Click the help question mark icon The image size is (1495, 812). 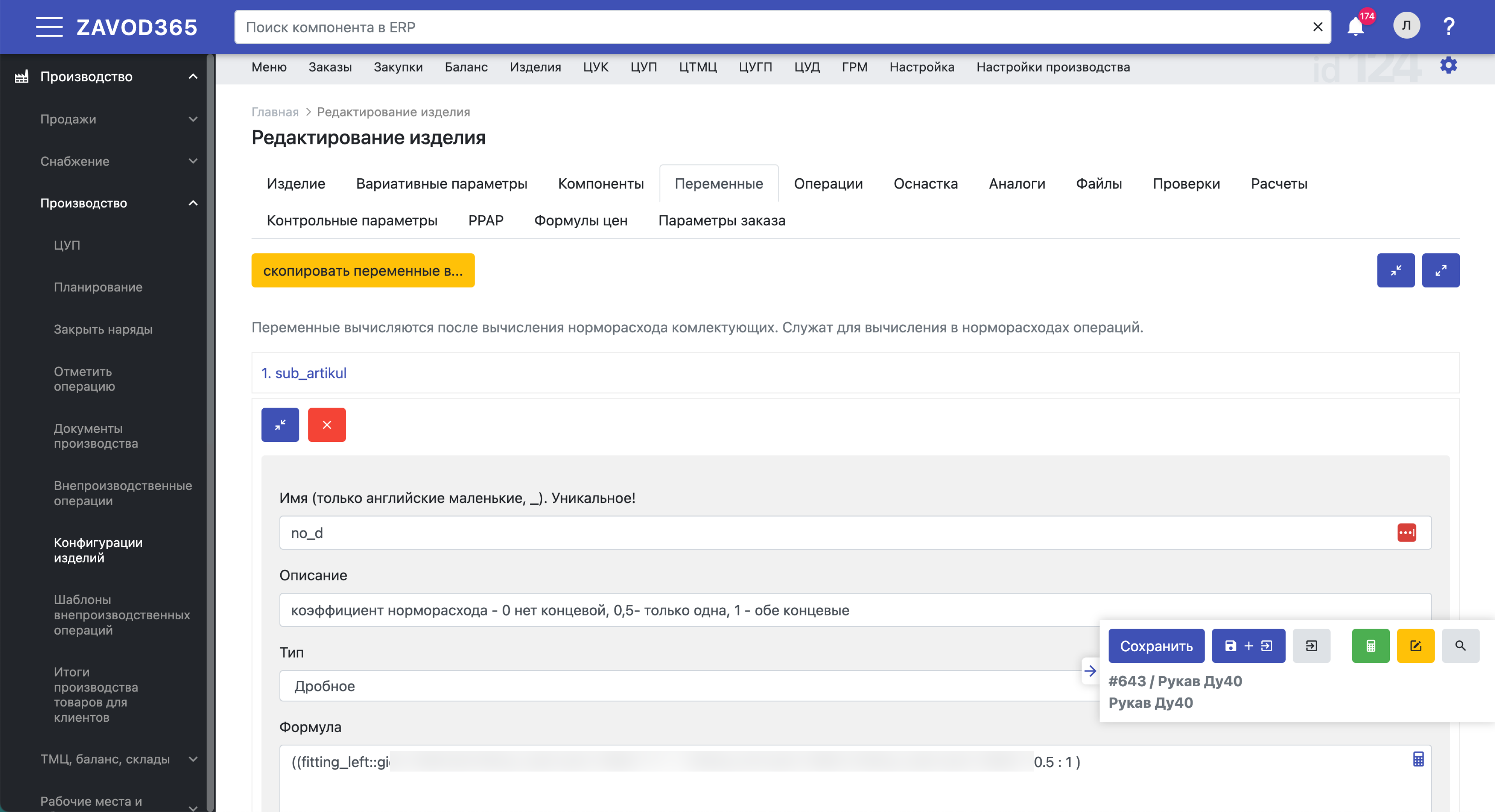click(1449, 27)
